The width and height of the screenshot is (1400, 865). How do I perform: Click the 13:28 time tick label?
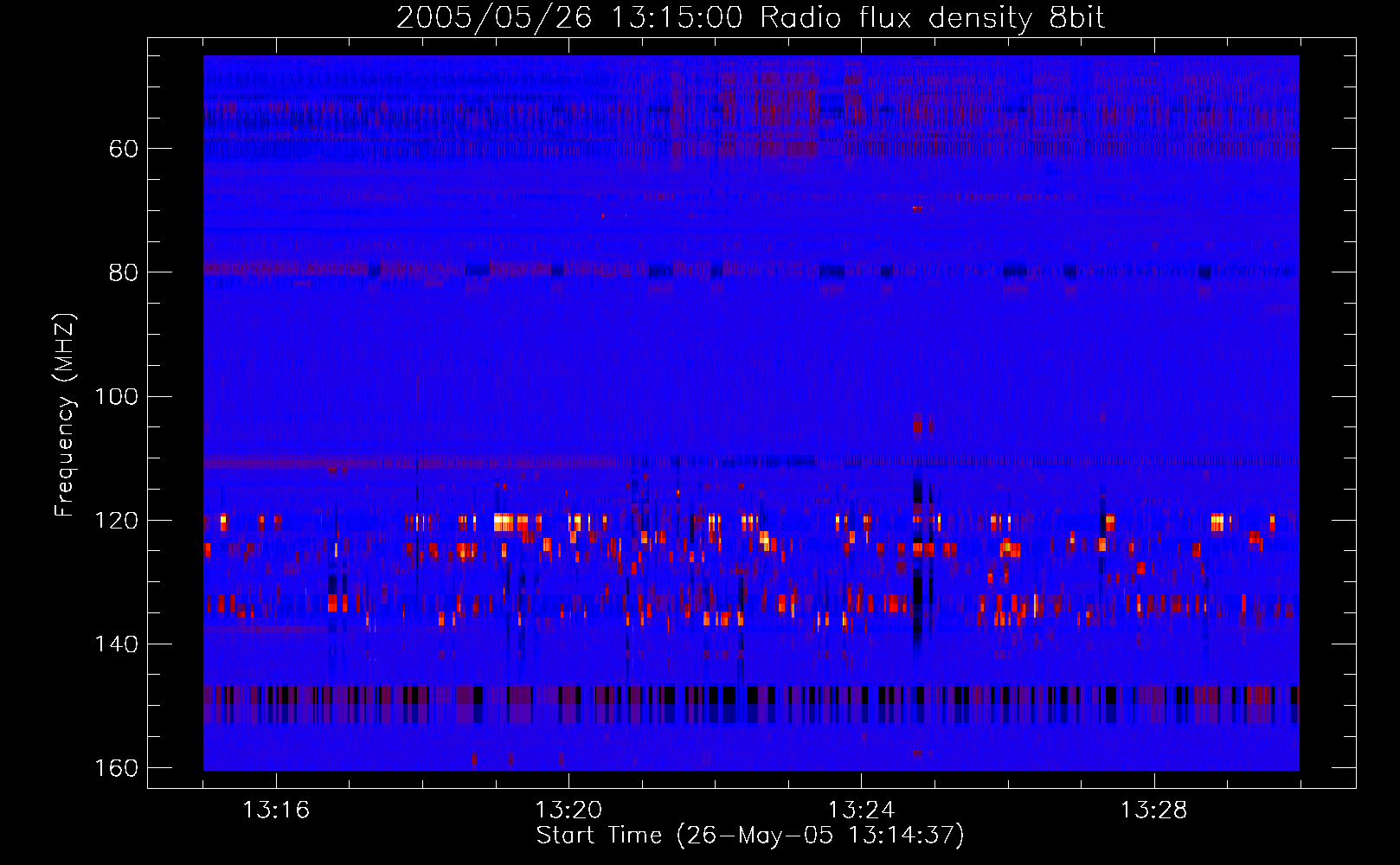pyautogui.click(x=1154, y=811)
